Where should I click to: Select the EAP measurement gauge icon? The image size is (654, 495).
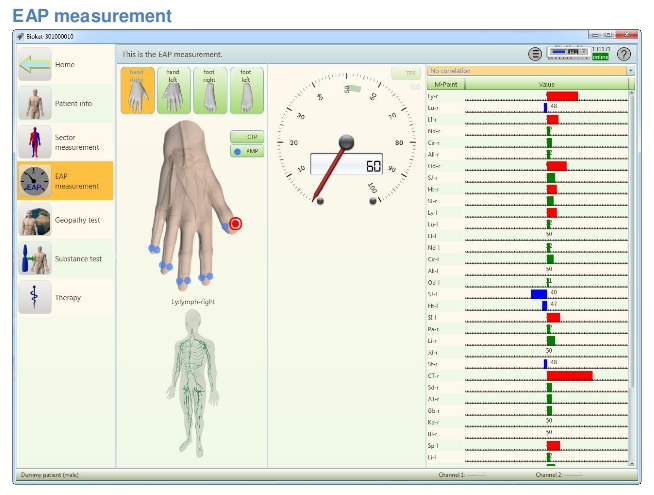coord(34,181)
